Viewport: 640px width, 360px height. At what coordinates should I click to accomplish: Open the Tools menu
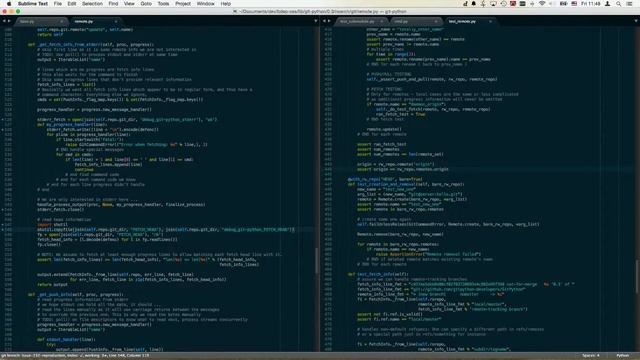point(163,4)
